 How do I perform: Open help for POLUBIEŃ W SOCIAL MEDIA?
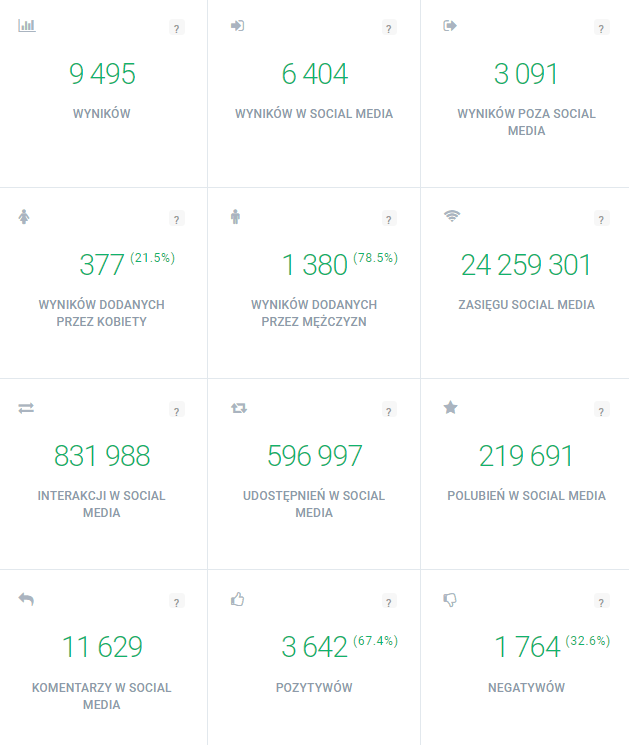coord(601,411)
